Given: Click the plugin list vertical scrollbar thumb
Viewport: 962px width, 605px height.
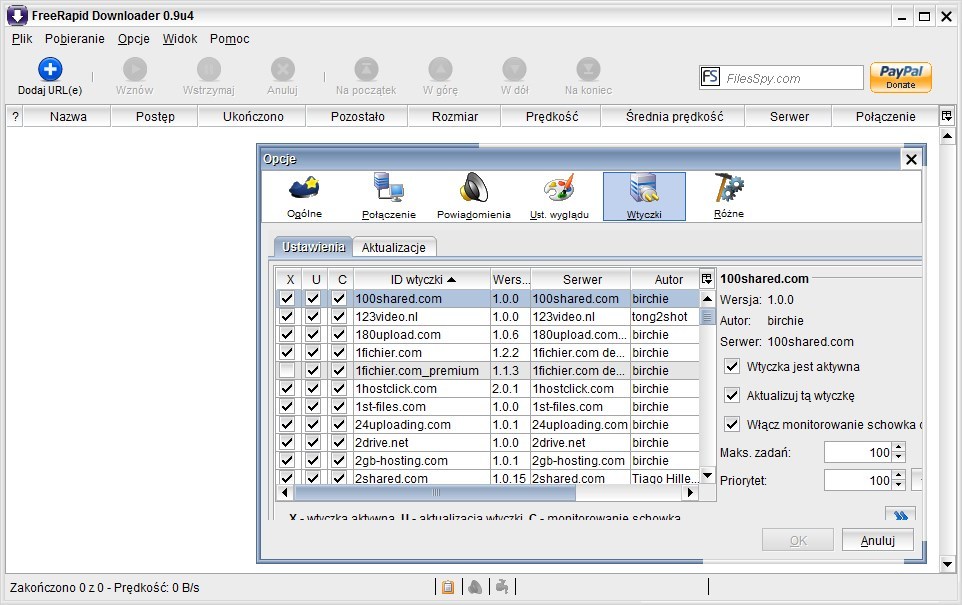Looking at the screenshot, I should coord(707,317).
